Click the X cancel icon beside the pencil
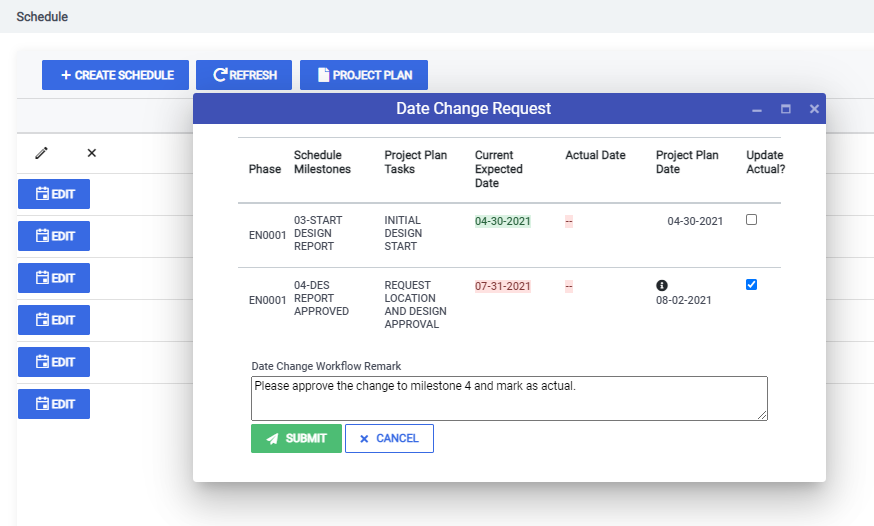The height and width of the screenshot is (526, 874). [92, 153]
